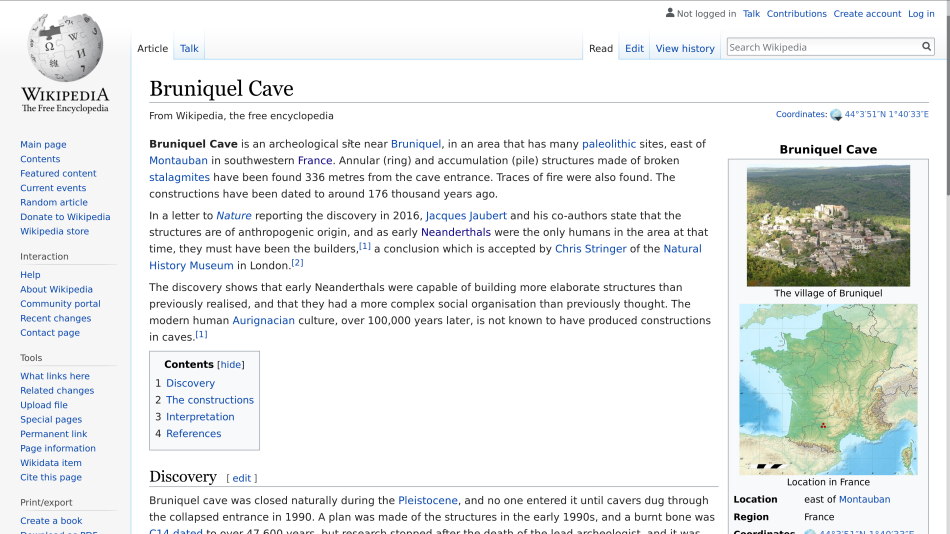Open Cite this page link

pyautogui.click(x=51, y=478)
